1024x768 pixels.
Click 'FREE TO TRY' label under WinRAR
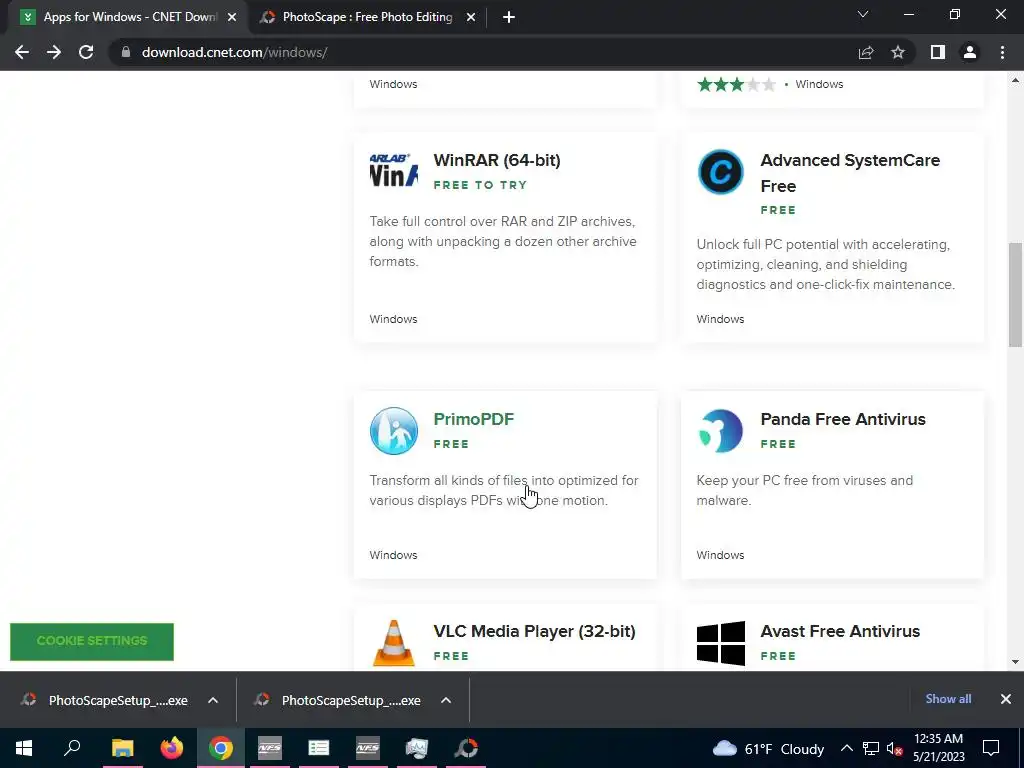point(480,185)
